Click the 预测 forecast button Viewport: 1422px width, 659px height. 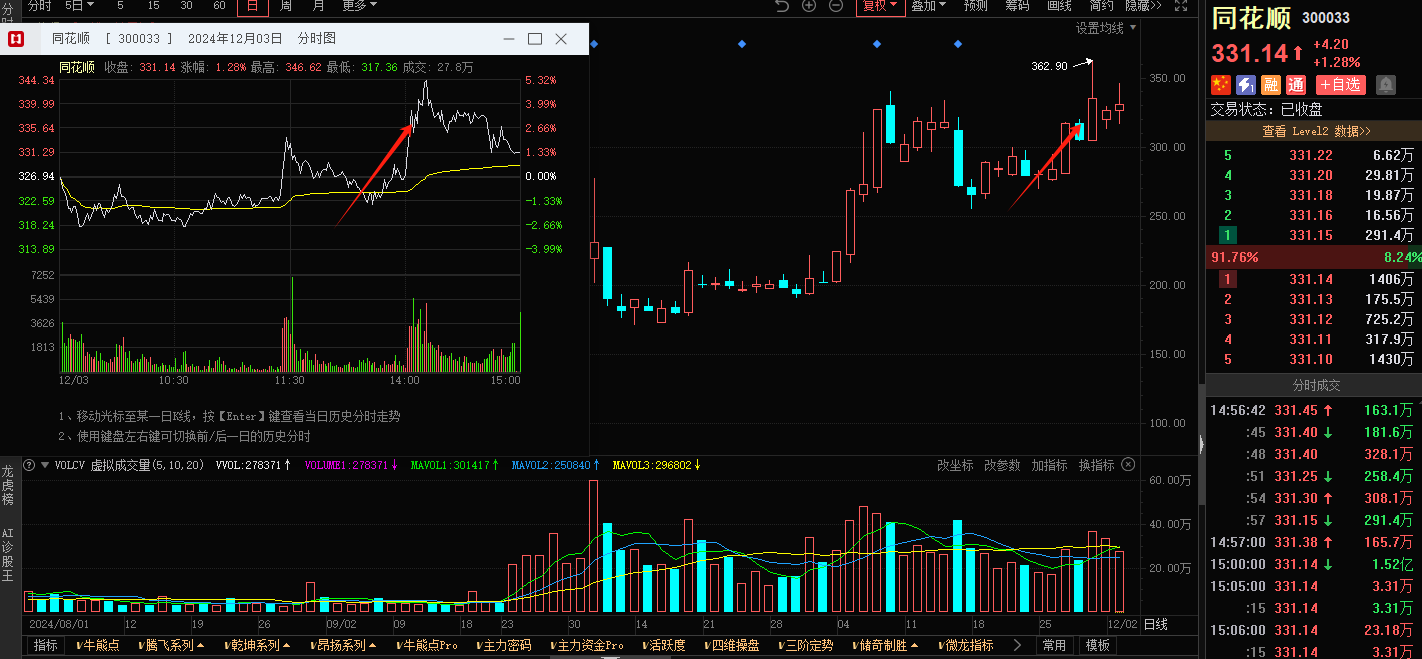[975, 6]
